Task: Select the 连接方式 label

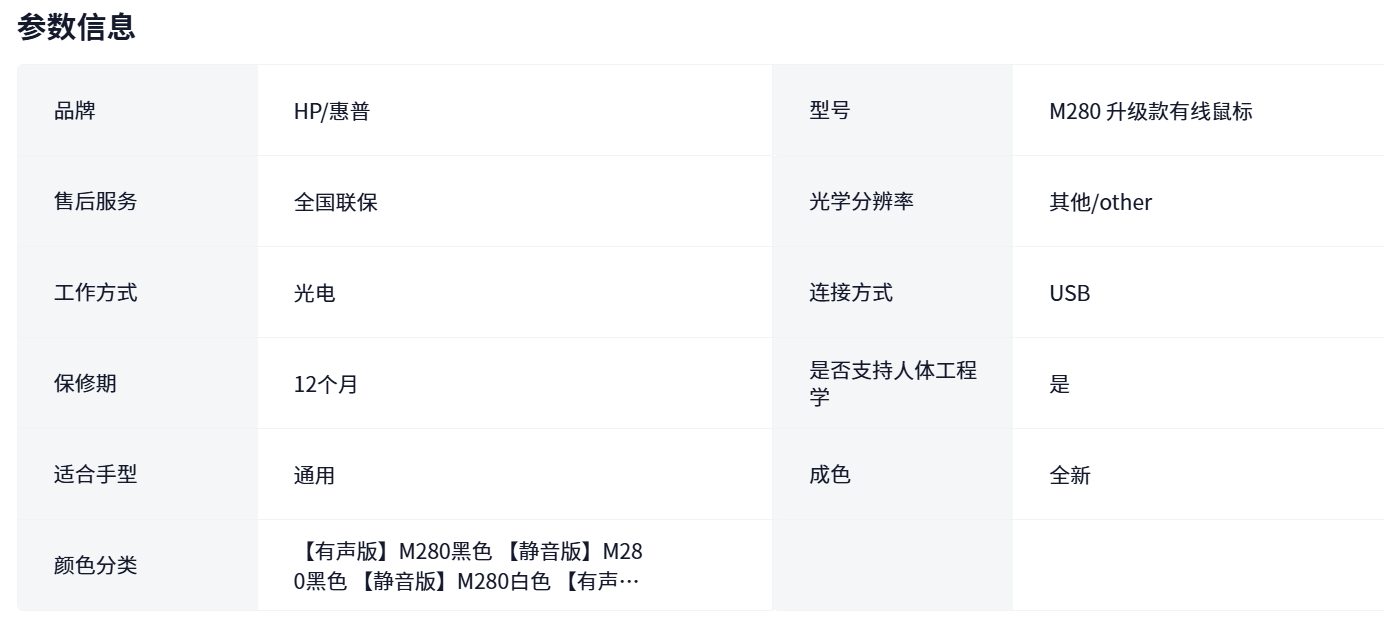Action: (x=850, y=293)
